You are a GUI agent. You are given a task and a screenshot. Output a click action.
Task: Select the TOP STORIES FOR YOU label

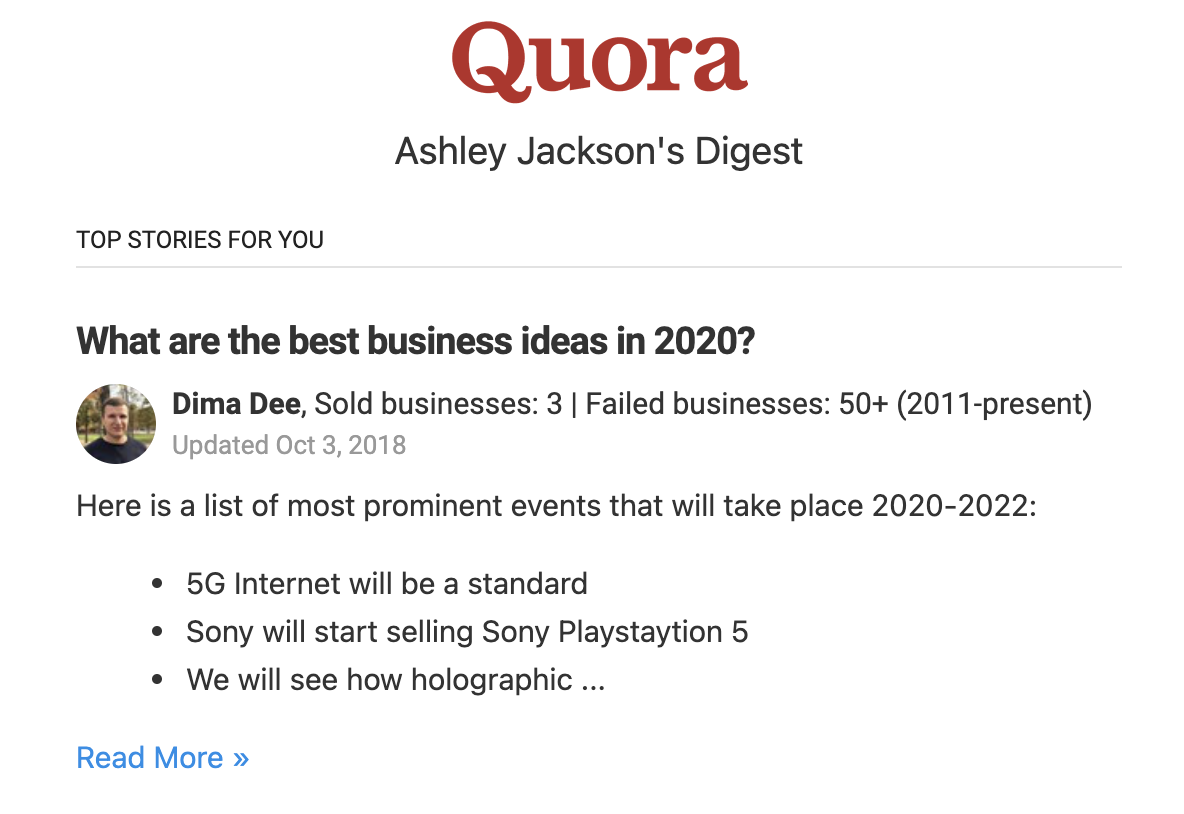[x=200, y=240]
